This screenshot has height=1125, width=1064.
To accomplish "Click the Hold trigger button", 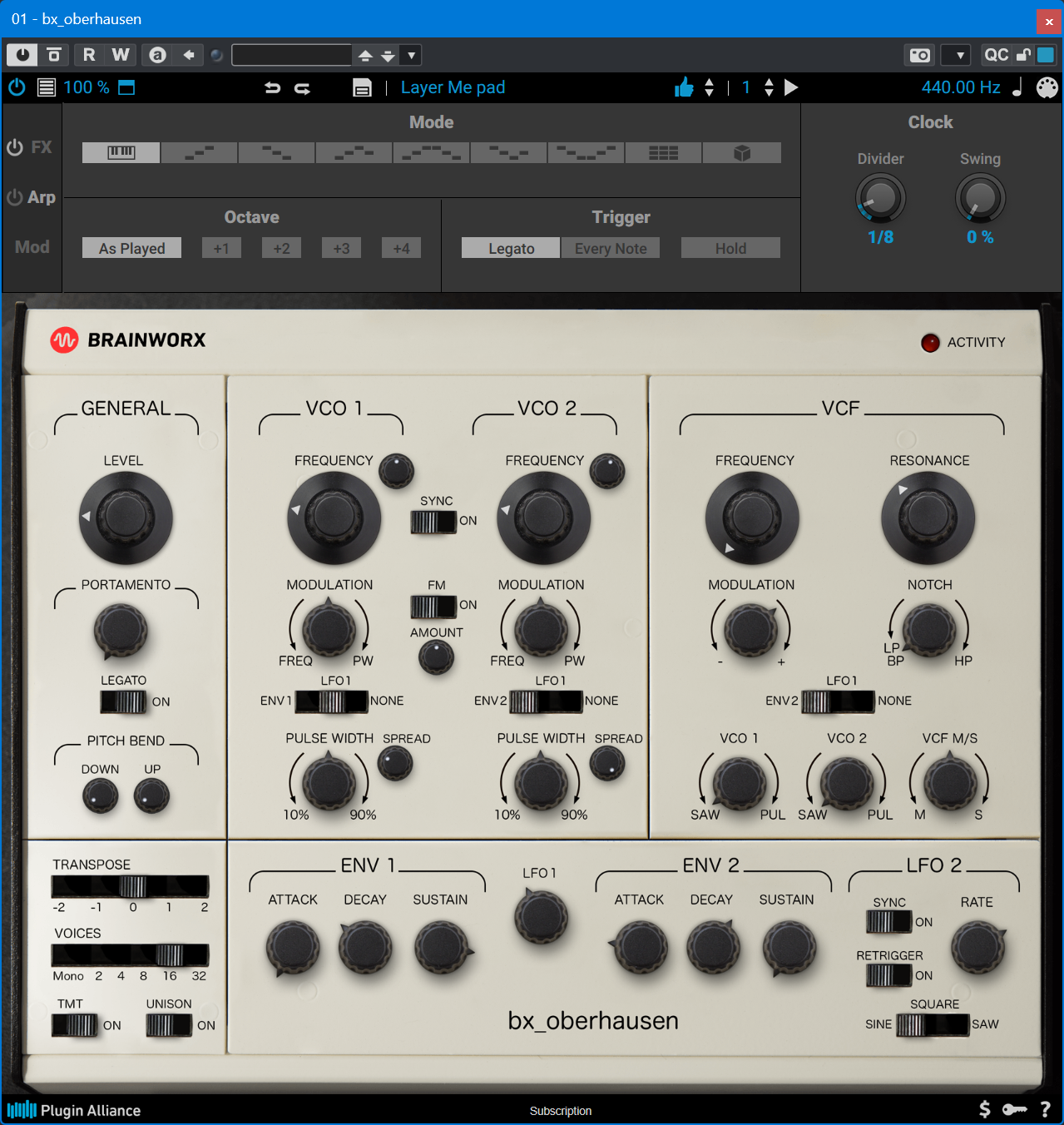I will pyautogui.click(x=730, y=248).
